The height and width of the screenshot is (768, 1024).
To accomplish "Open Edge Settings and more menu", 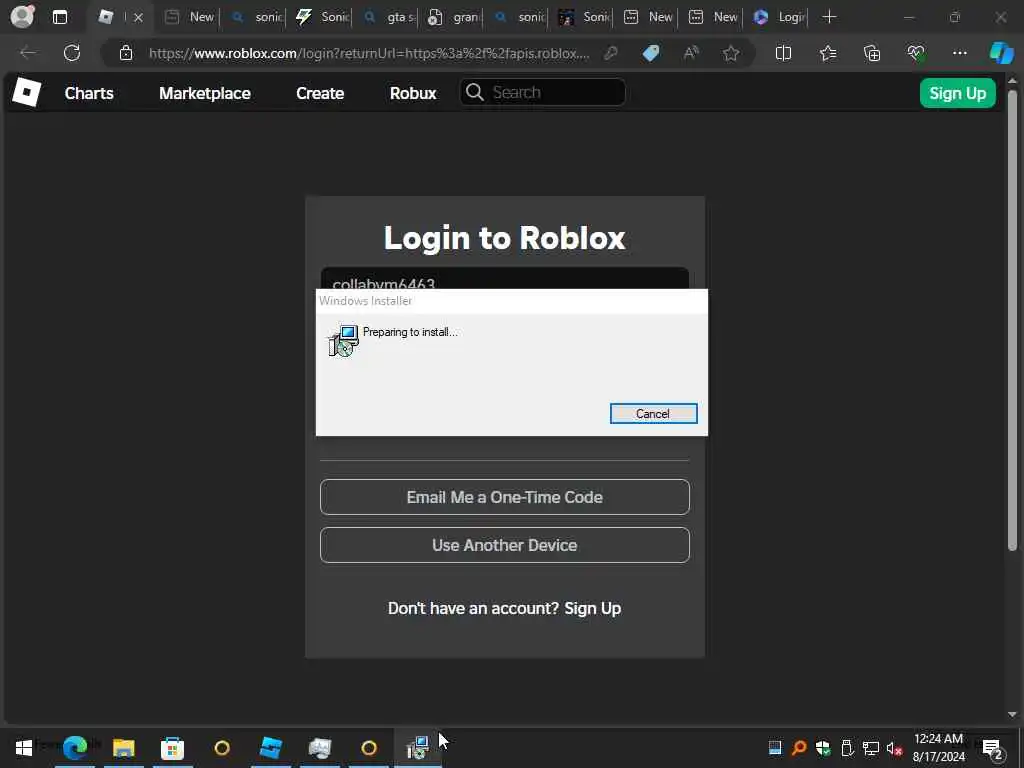I will 959,53.
